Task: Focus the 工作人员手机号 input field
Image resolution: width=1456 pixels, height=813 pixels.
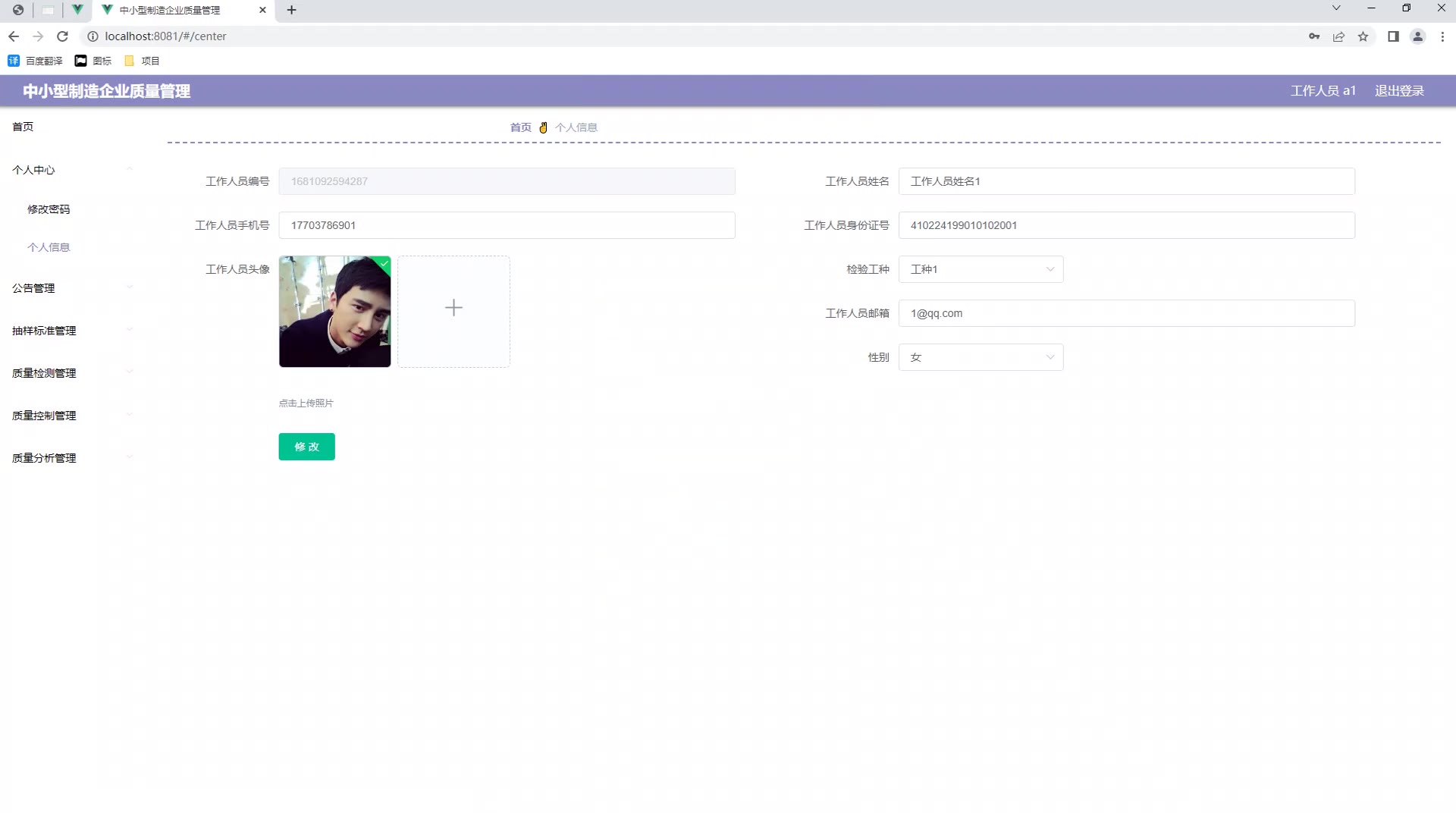Action: tap(507, 225)
